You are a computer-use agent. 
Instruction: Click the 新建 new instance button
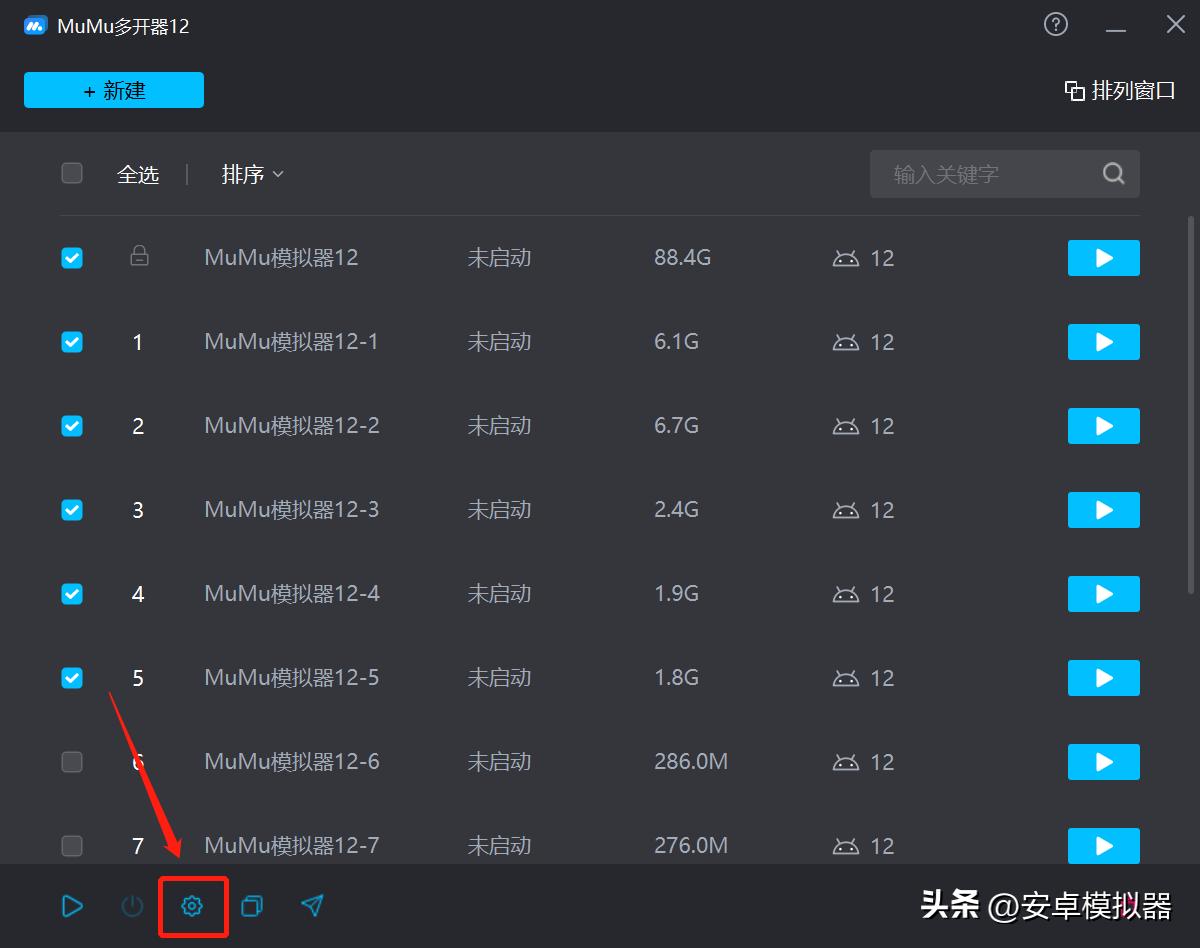113,89
